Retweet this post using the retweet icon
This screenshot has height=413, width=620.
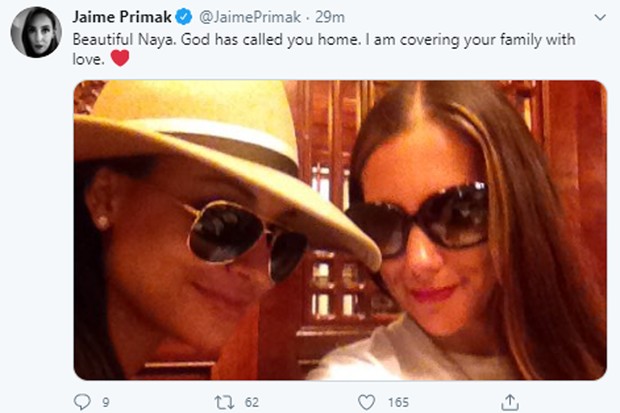tap(224, 402)
